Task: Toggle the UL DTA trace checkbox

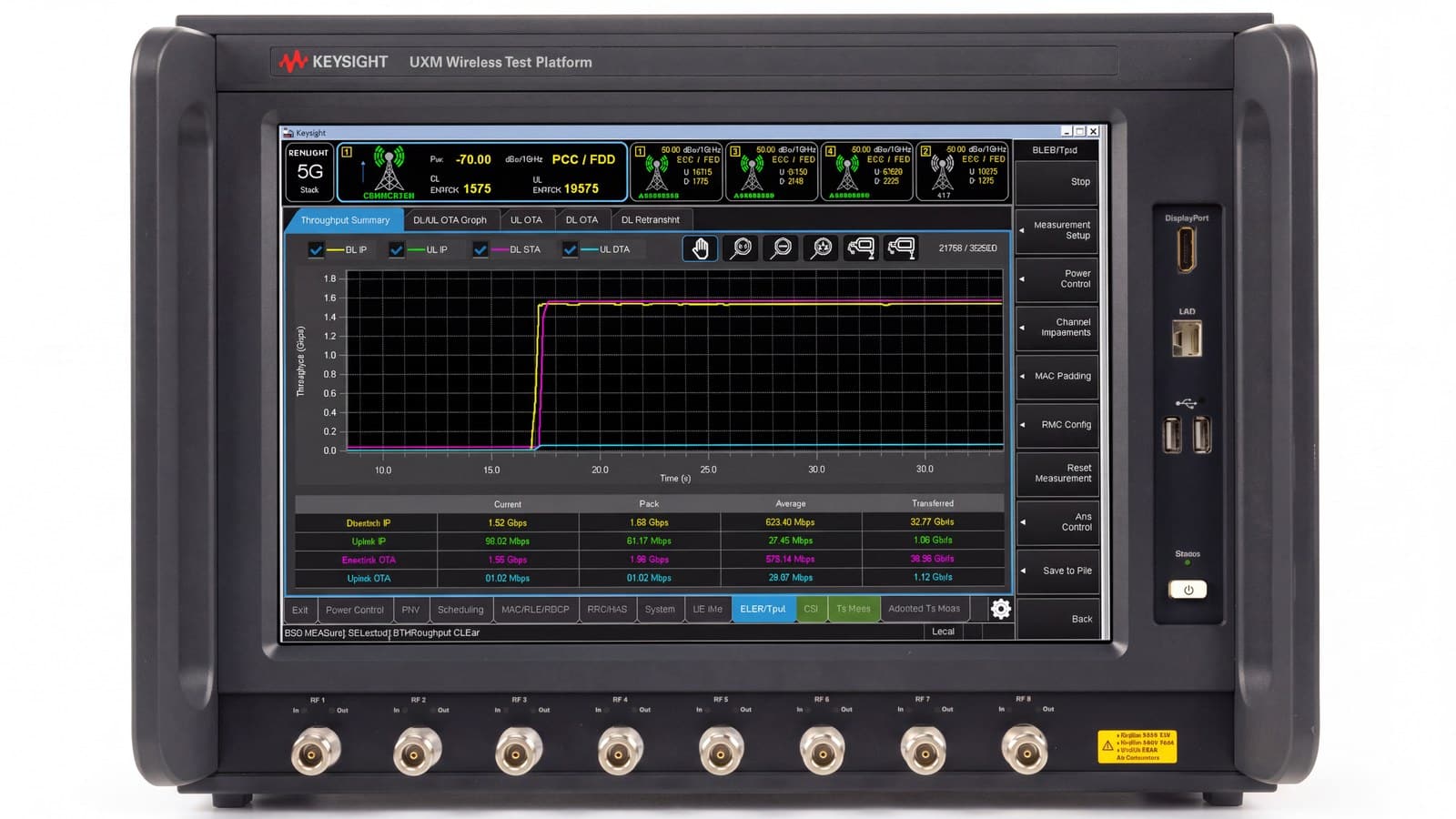Action: (570, 249)
